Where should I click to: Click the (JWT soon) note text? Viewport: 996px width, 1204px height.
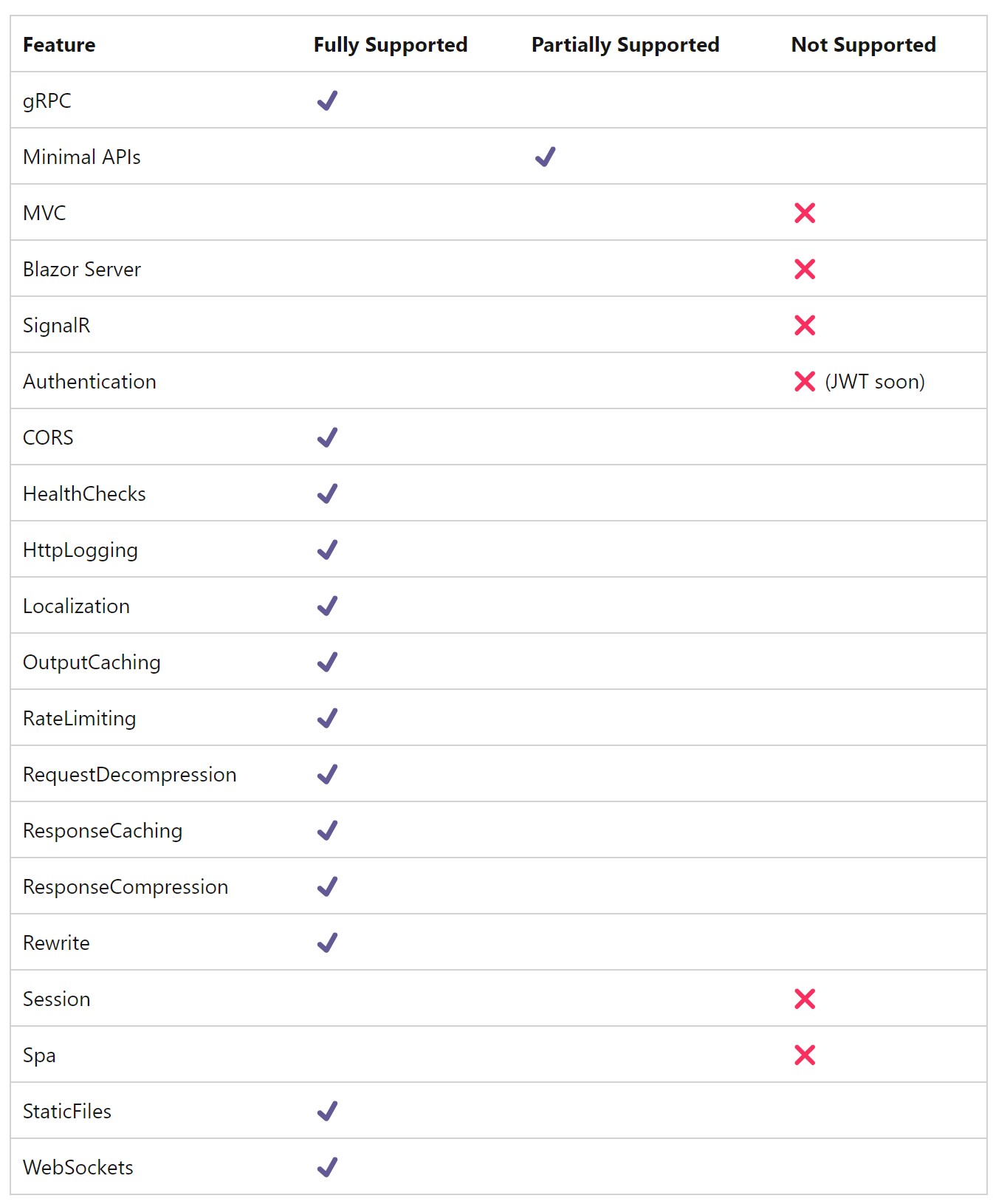point(874,382)
